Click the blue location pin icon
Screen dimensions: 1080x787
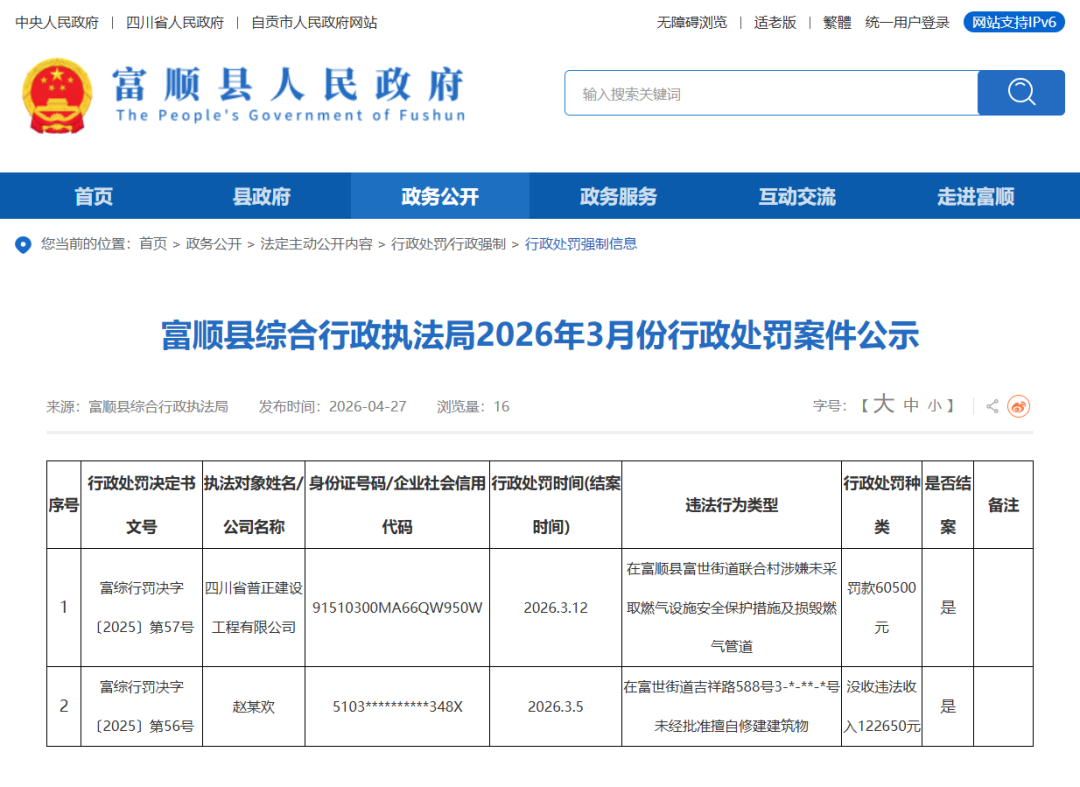(23, 244)
